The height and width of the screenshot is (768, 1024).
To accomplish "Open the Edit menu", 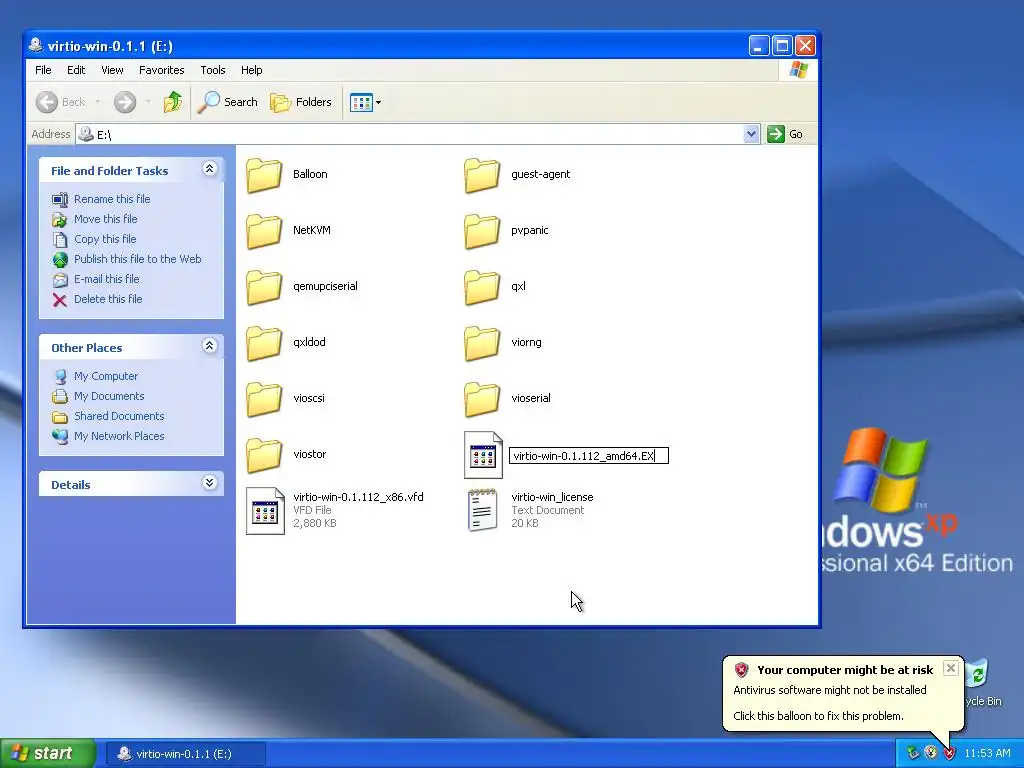I will coord(76,70).
